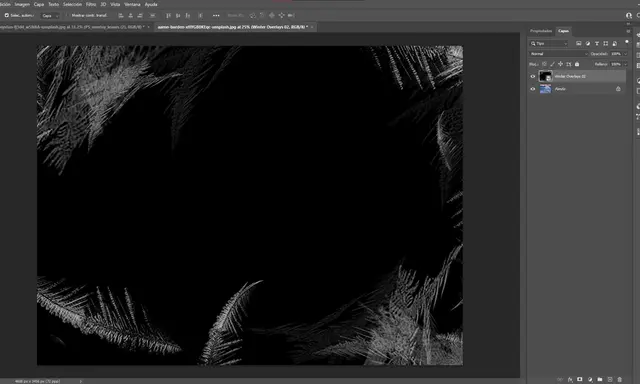The image size is (640, 384).
Task: Link layers icon in Capas panel
Action: coord(560,380)
